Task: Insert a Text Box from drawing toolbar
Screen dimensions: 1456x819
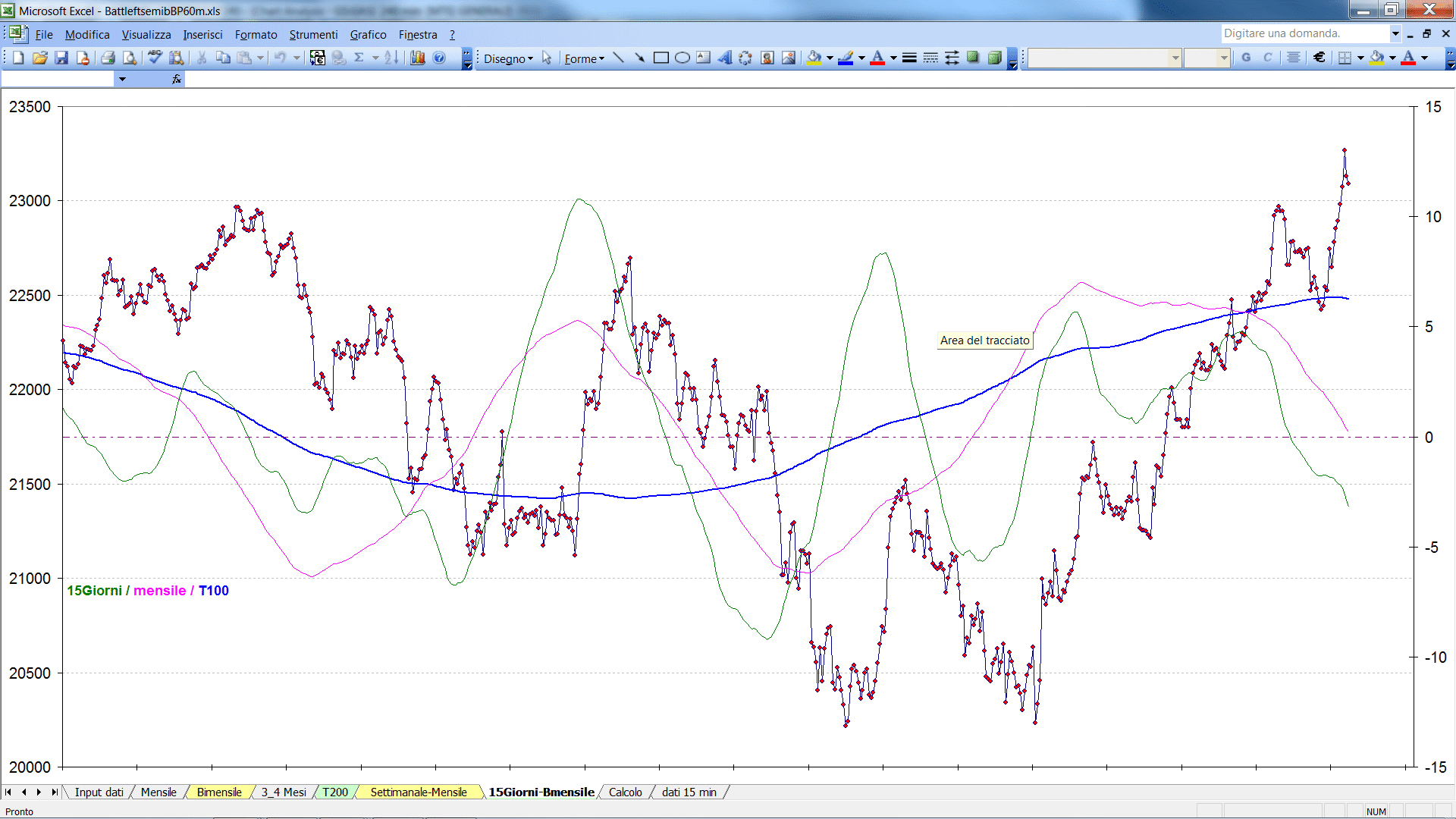Action: point(704,58)
